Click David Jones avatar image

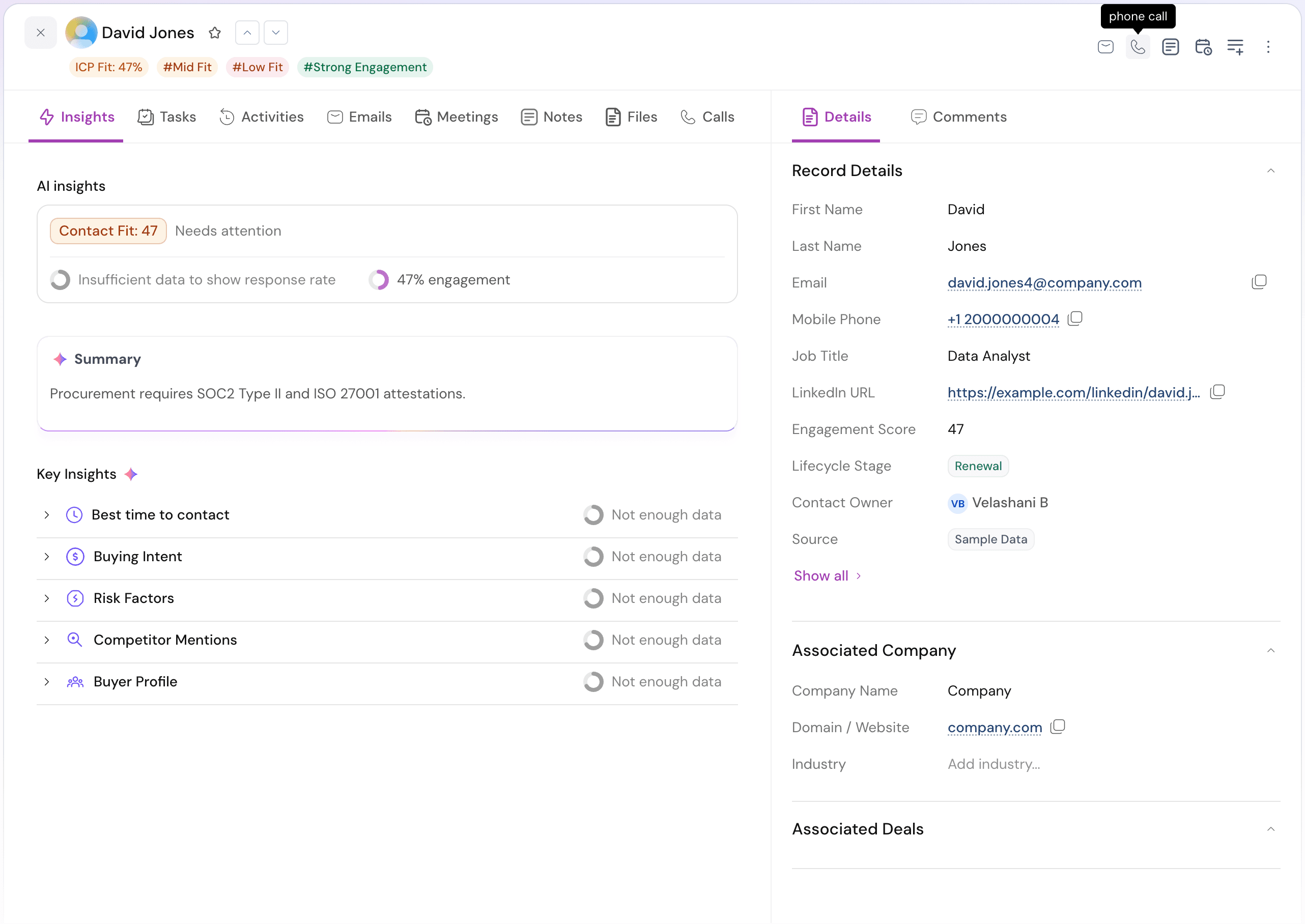pyautogui.click(x=81, y=33)
